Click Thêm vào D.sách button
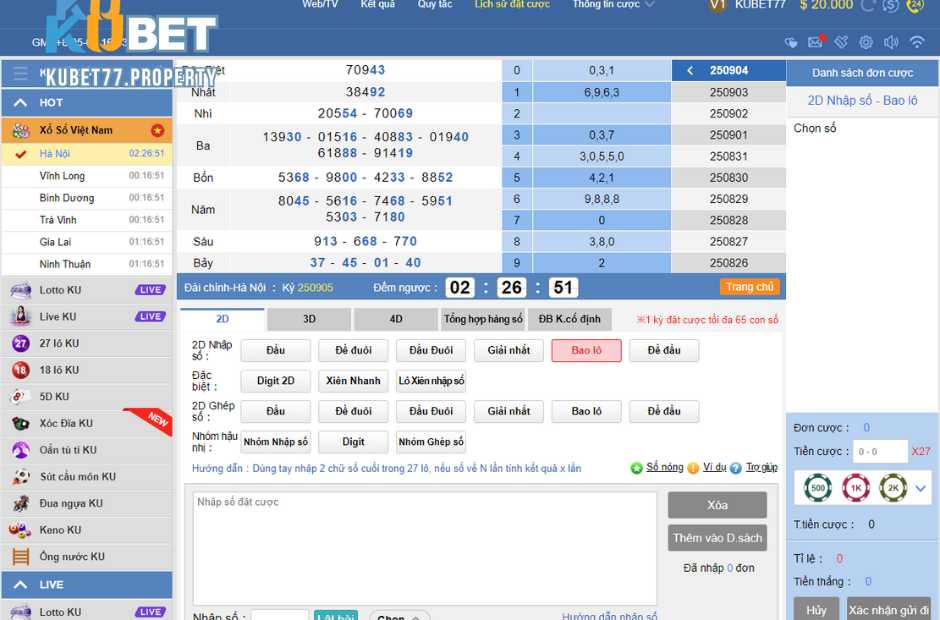This screenshot has width=940, height=620. click(x=717, y=538)
